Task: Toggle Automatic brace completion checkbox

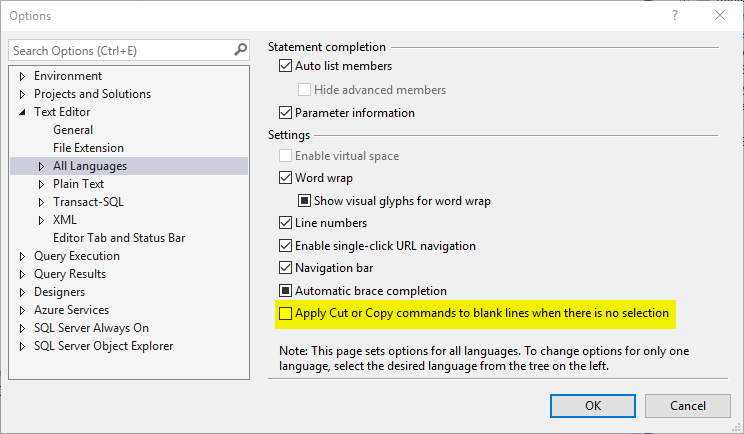Action: pyautogui.click(x=287, y=291)
